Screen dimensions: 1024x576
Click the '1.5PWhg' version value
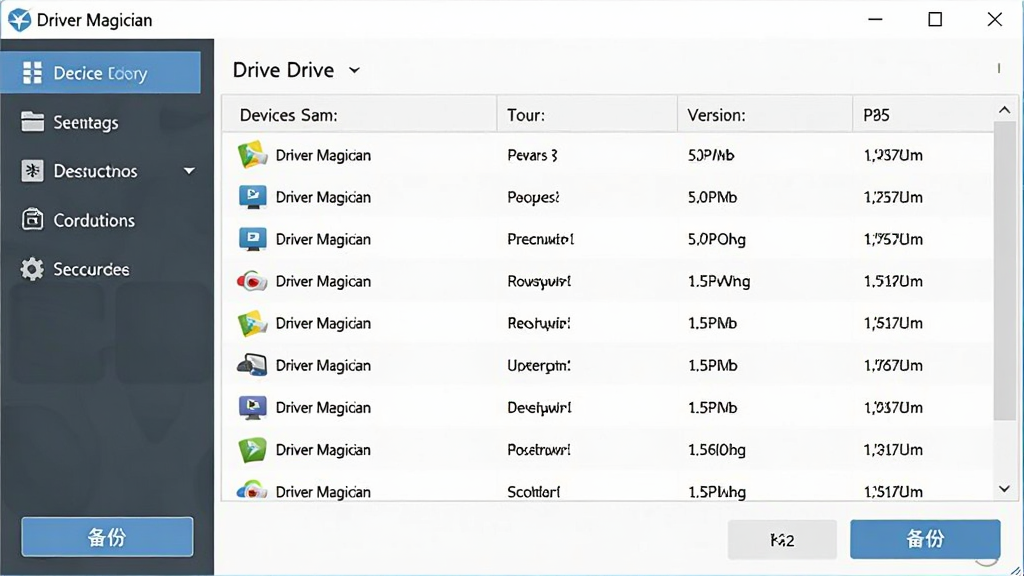tap(719, 281)
